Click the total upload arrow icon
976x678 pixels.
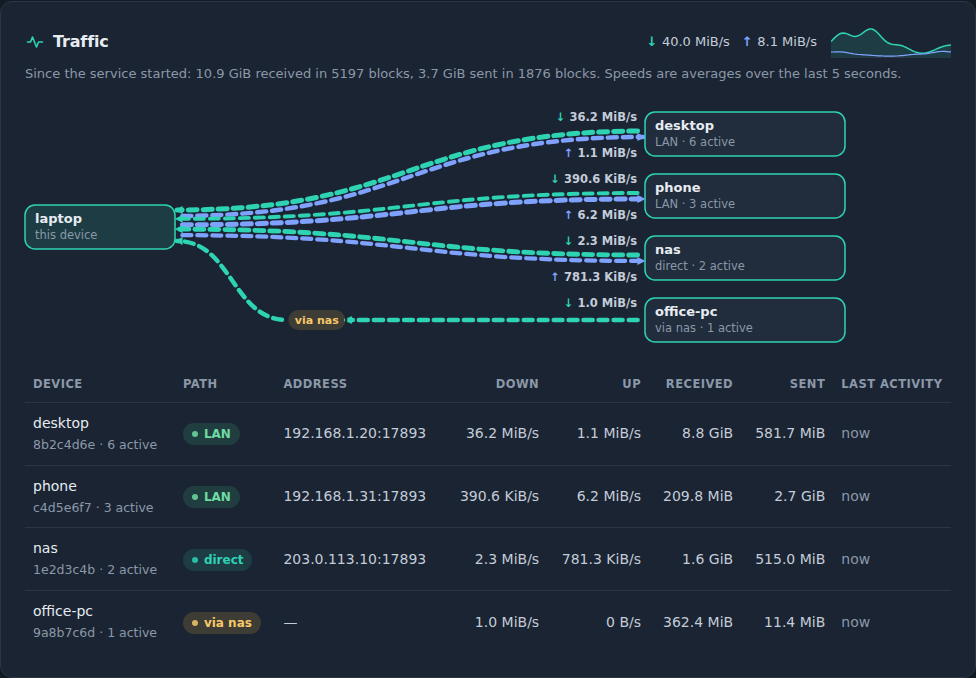747,42
